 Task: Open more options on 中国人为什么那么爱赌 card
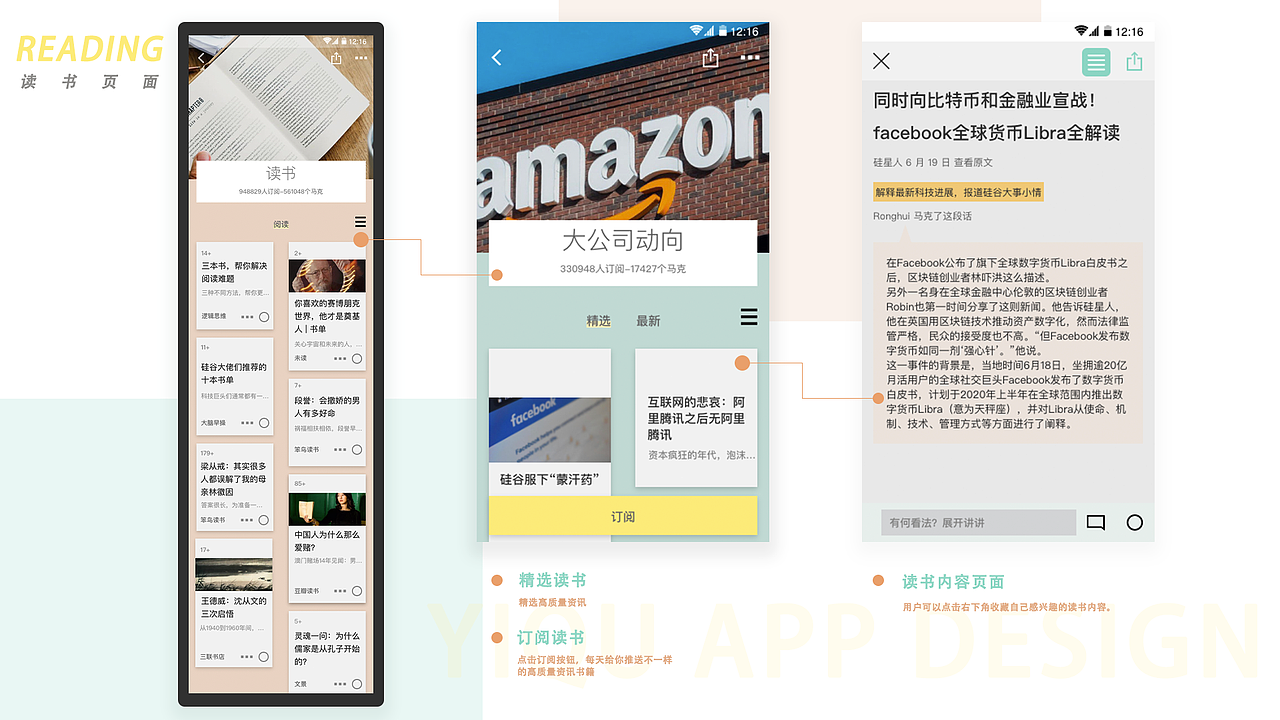[340, 591]
